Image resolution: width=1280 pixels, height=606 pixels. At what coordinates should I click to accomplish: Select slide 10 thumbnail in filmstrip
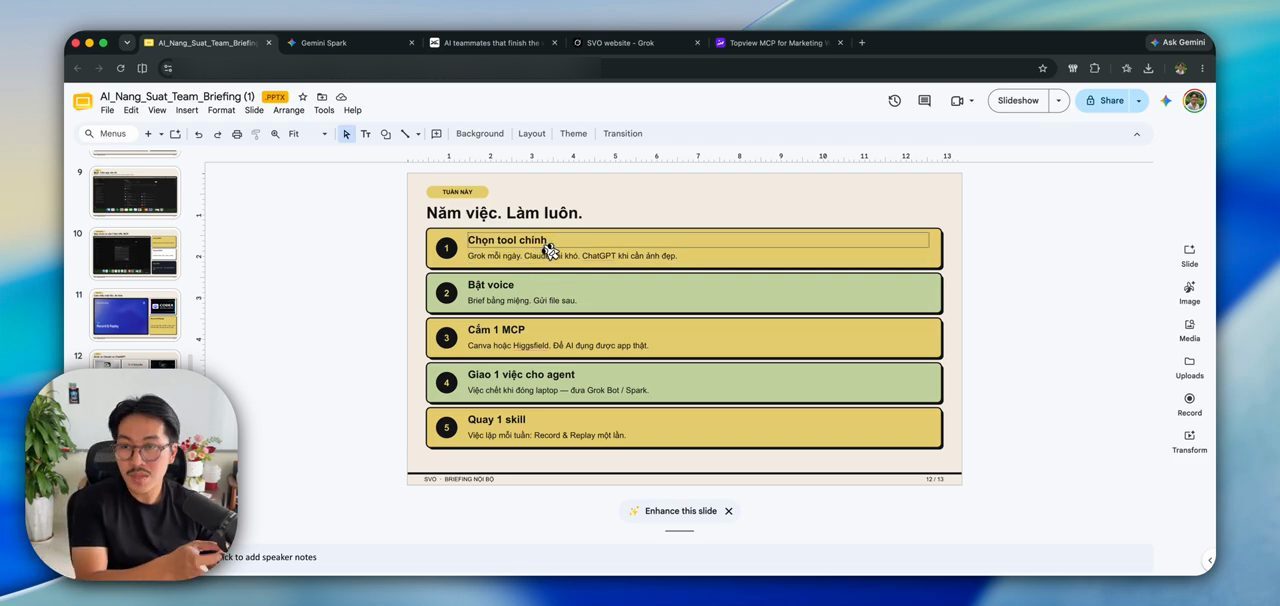tap(135, 253)
